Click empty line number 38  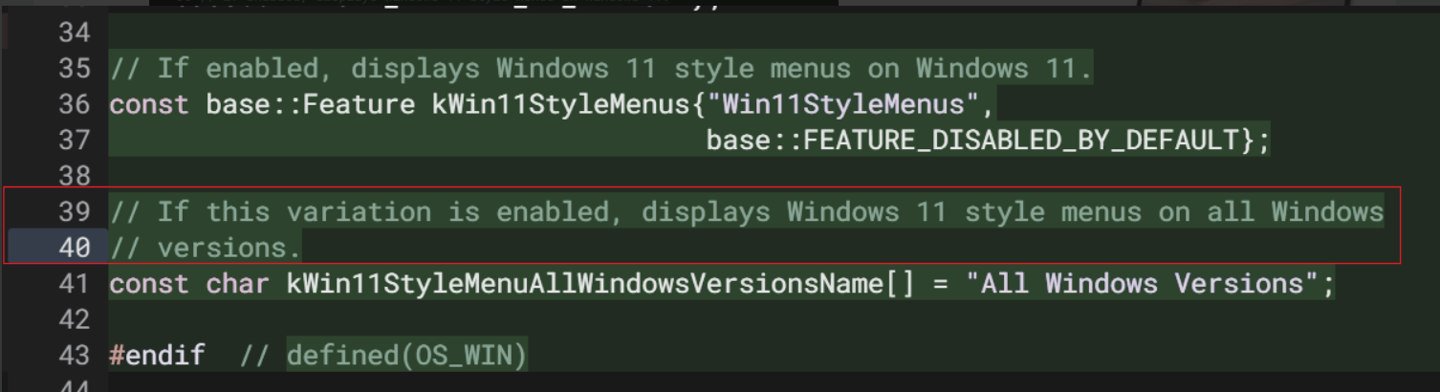coord(74,176)
